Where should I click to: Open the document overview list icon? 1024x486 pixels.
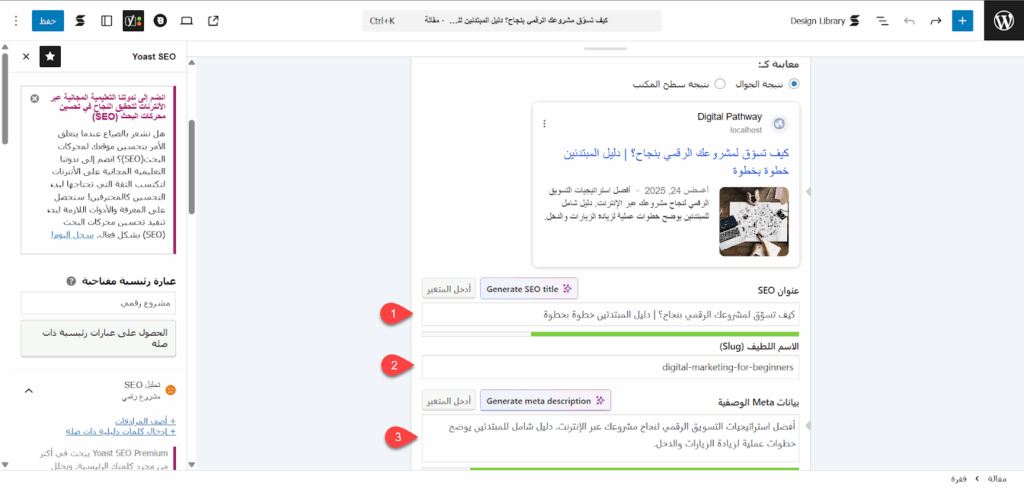[x=882, y=20]
